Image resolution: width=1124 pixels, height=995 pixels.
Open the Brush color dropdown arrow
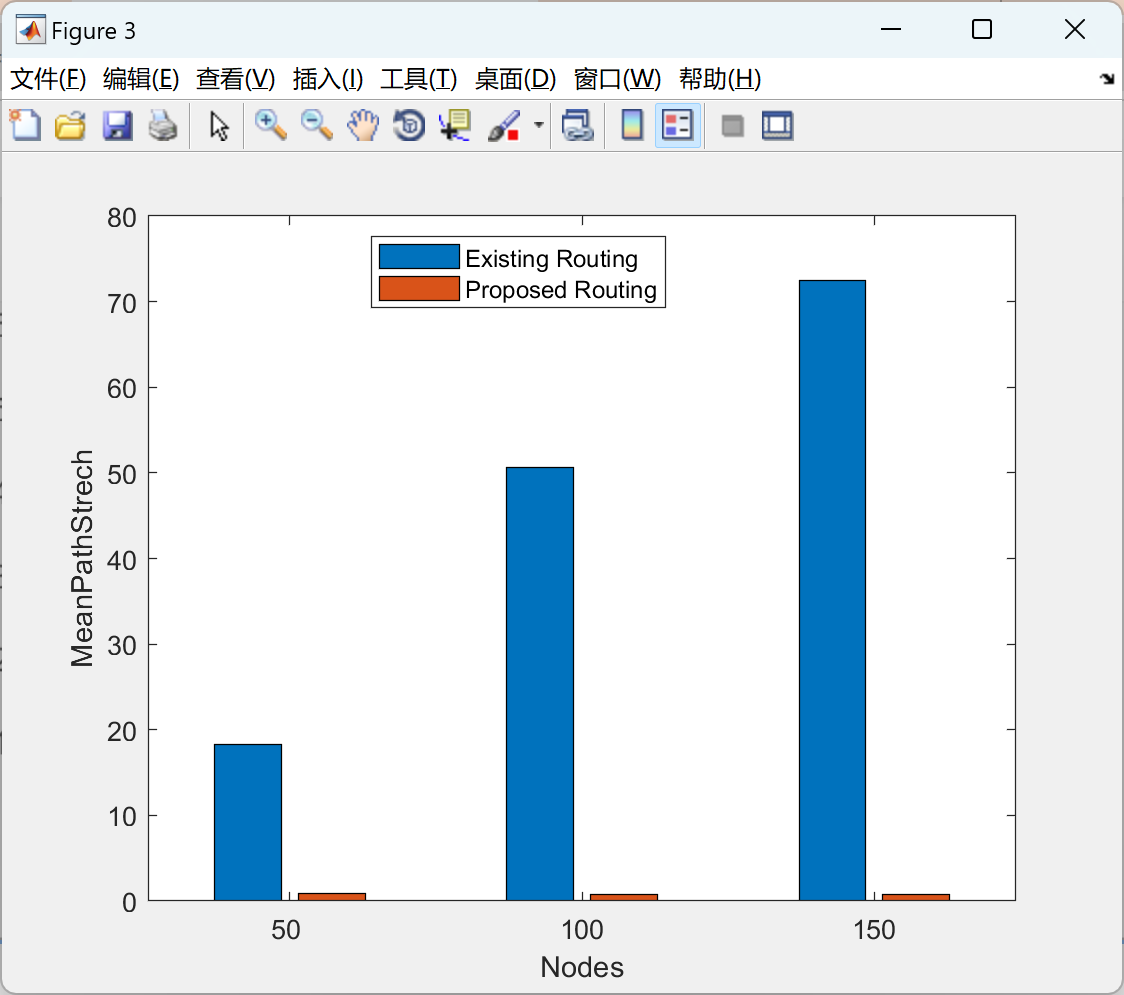538,125
